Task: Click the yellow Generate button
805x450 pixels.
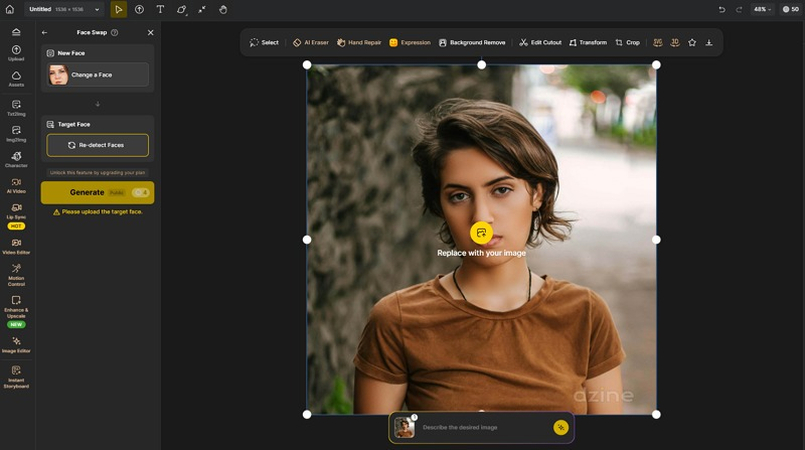Action: coord(97,192)
